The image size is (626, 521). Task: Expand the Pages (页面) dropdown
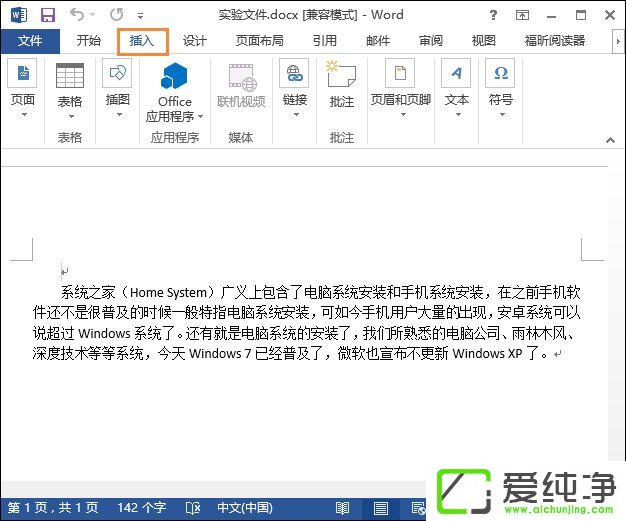tap(22, 114)
